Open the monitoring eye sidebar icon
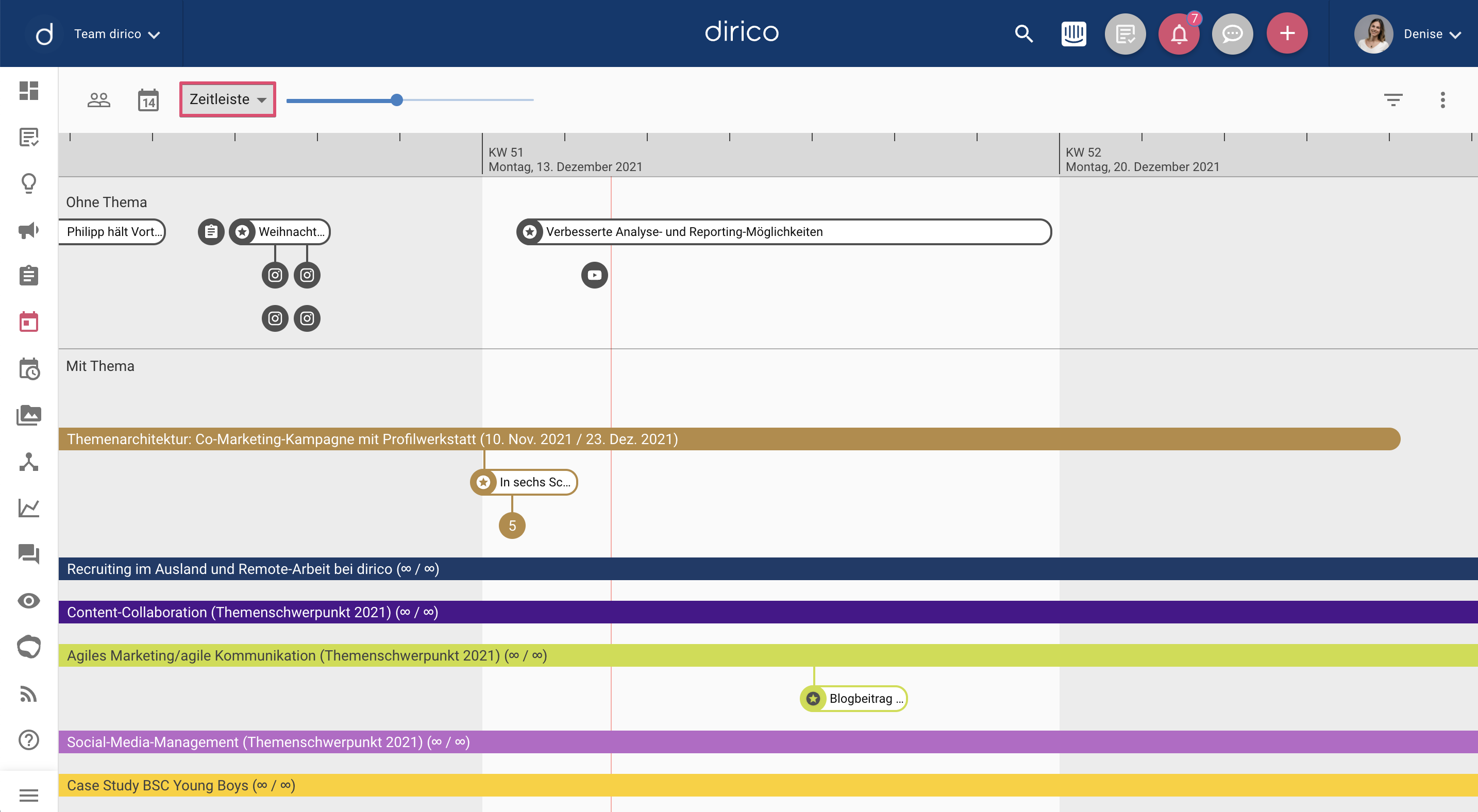Screen dimensions: 1478x812 pyautogui.click(x=29, y=600)
